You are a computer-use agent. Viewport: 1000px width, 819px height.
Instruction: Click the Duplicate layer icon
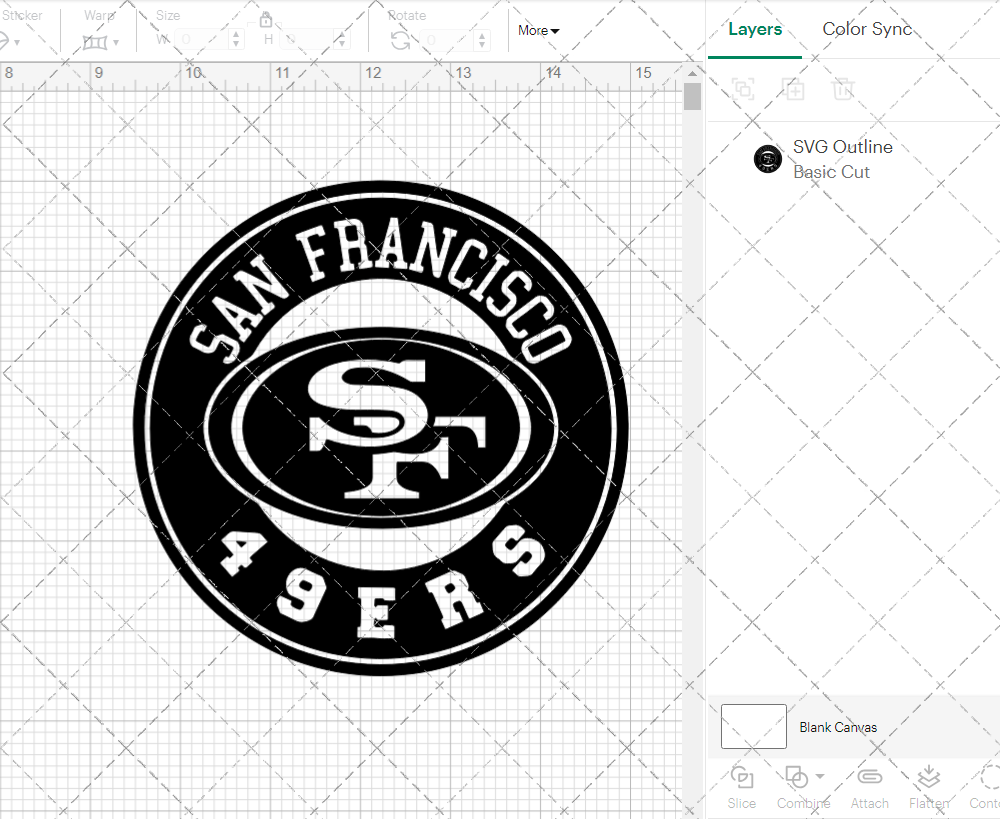(793, 89)
